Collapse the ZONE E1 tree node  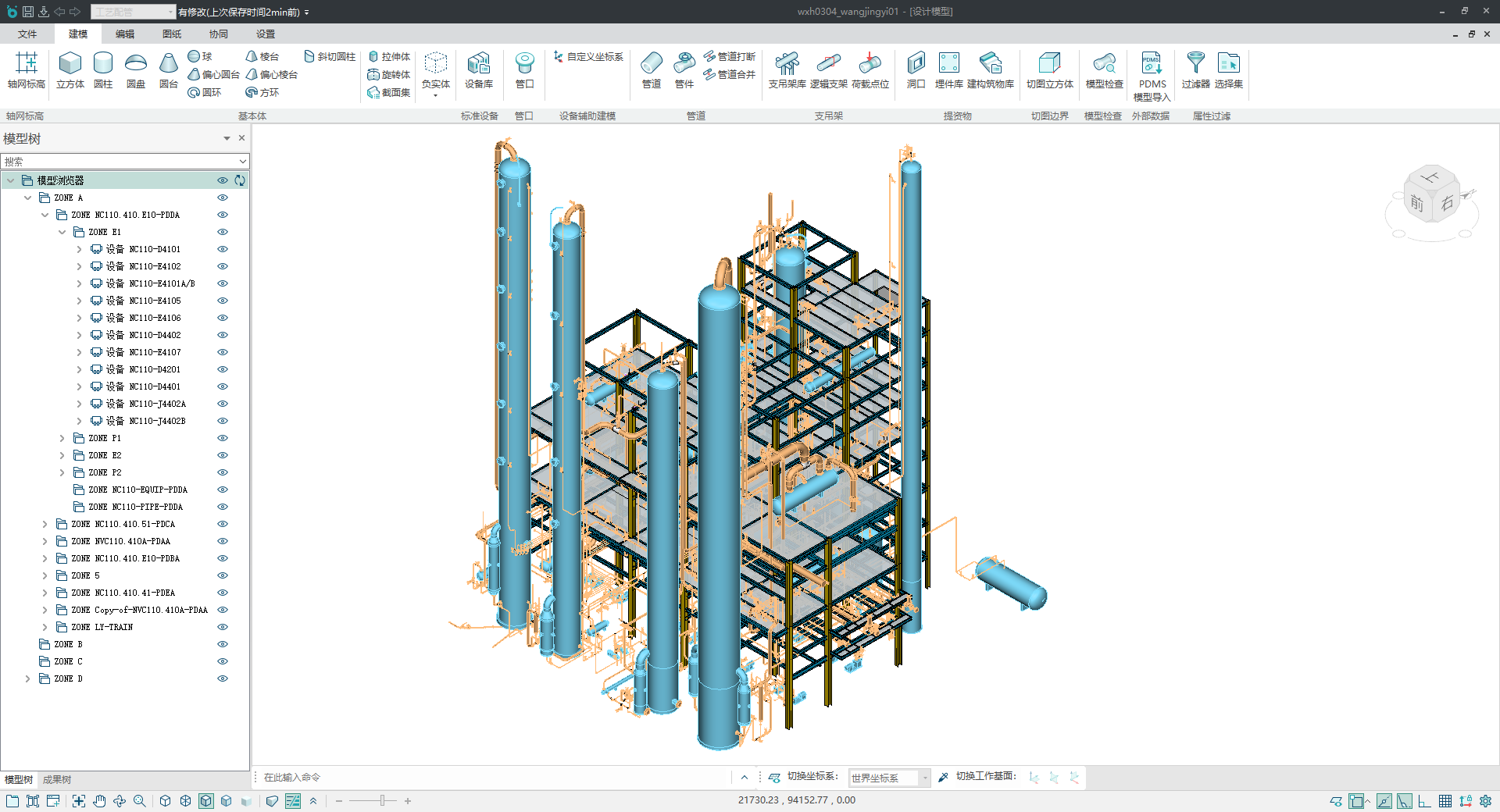tap(62, 232)
